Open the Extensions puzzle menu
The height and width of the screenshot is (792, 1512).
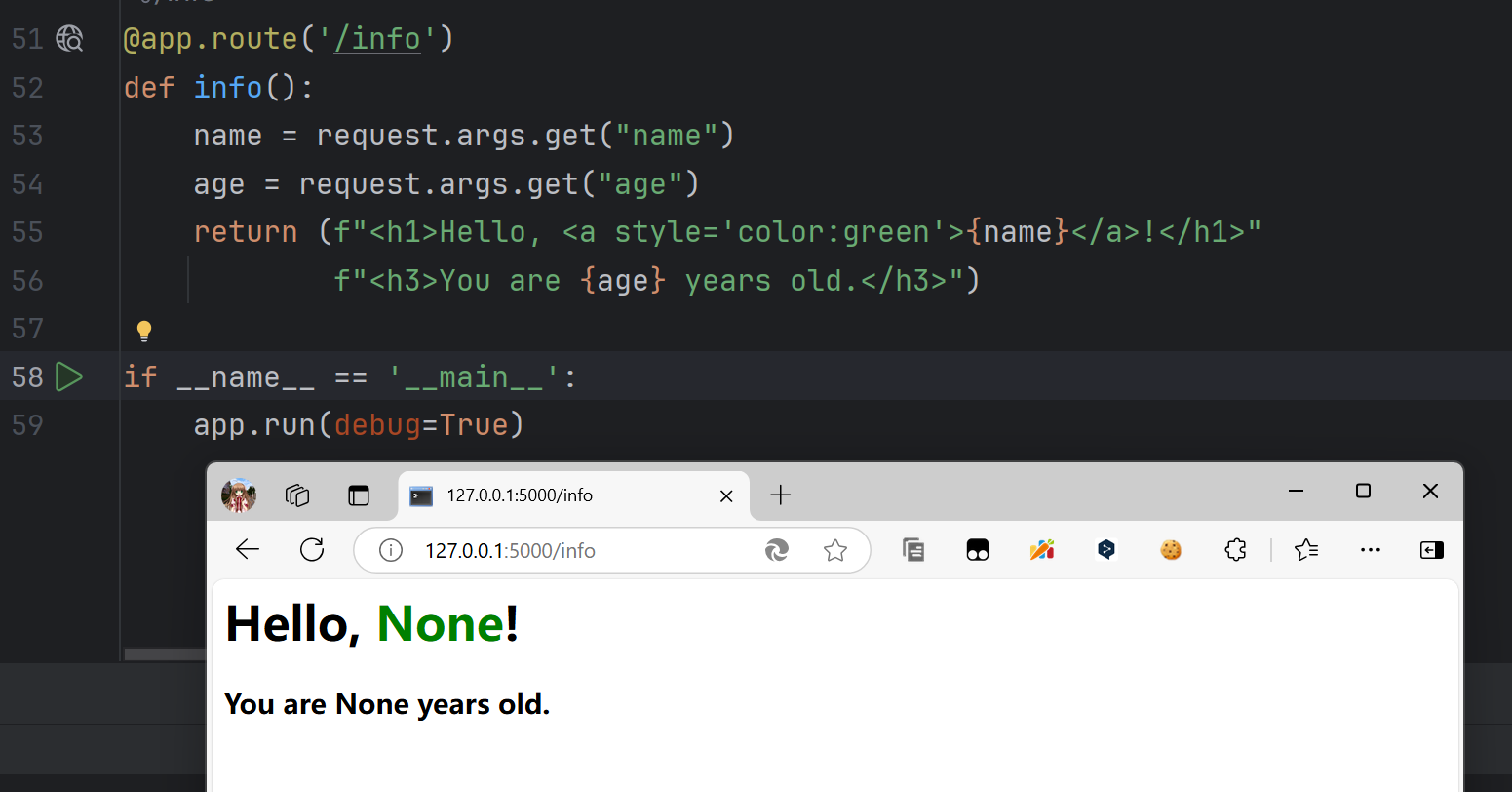coord(1235,550)
